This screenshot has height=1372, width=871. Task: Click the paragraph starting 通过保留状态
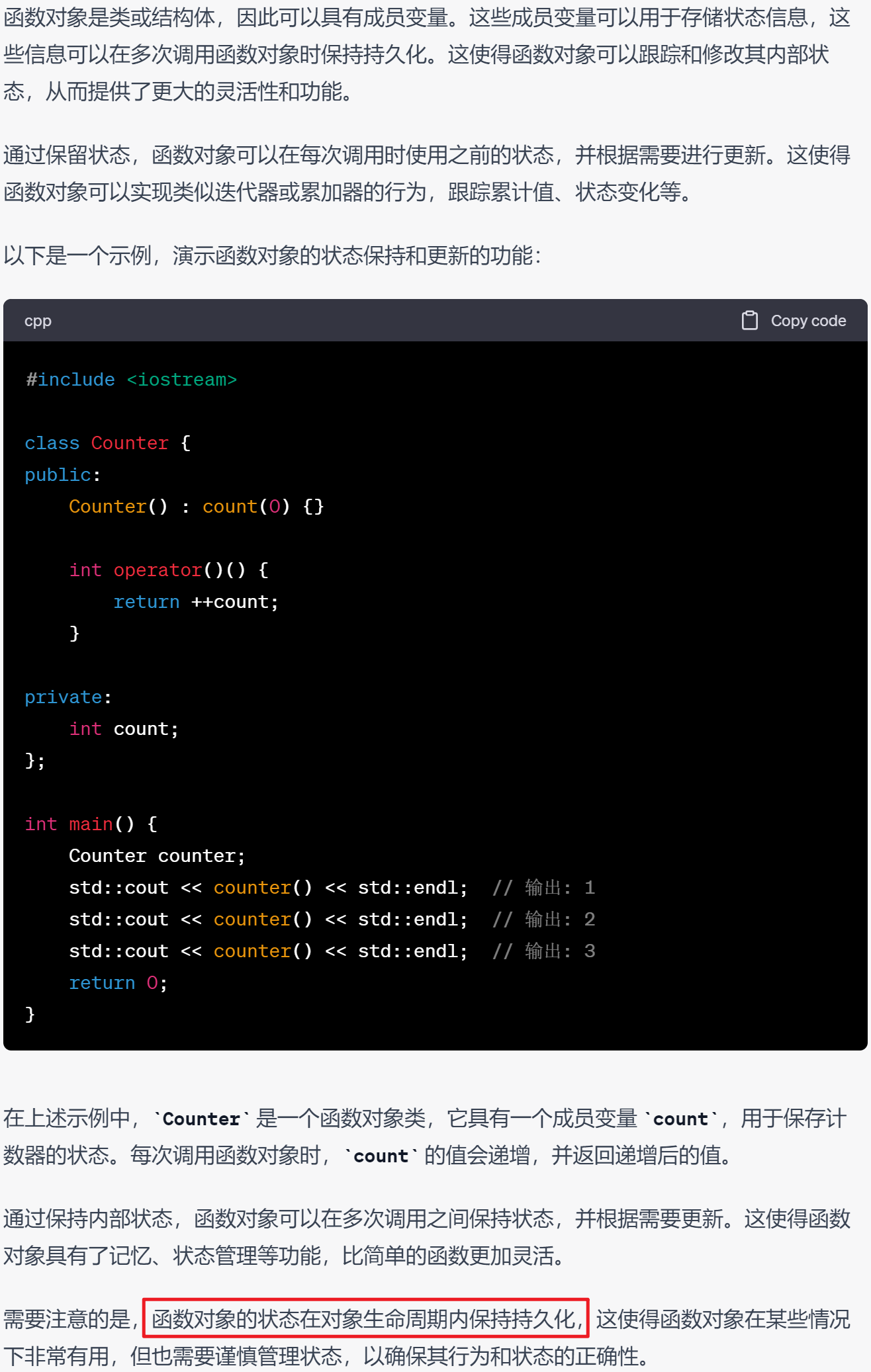coord(427,174)
